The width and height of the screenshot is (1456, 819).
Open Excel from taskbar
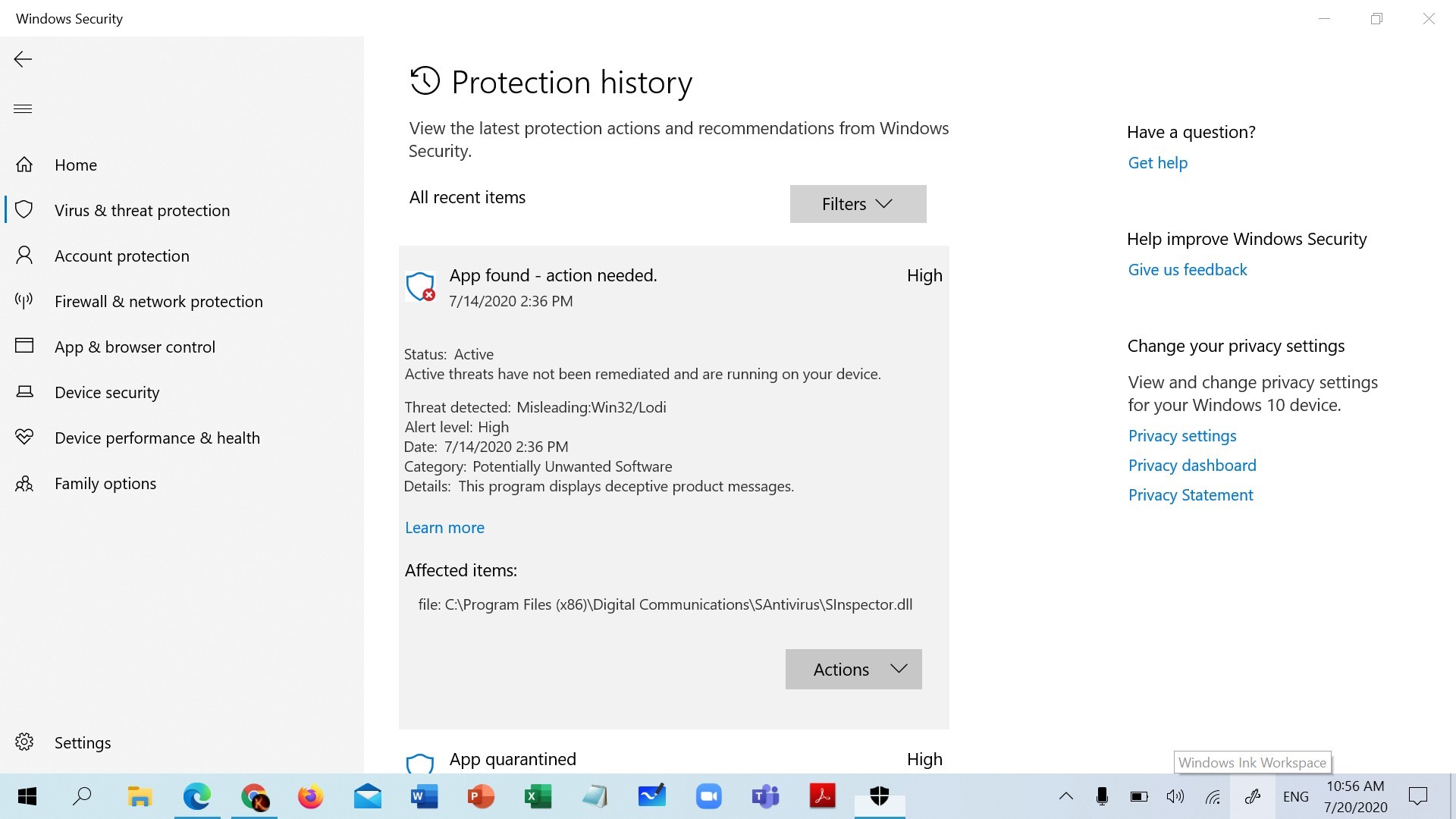pos(538,796)
